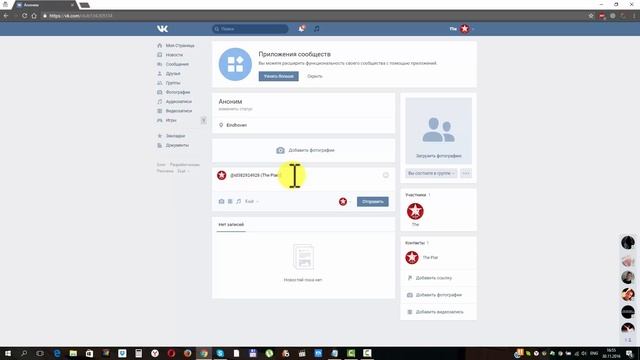Open the Opera taskbar icon
Image resolution: width=640 pixels, height=360 pixels.
171,353
